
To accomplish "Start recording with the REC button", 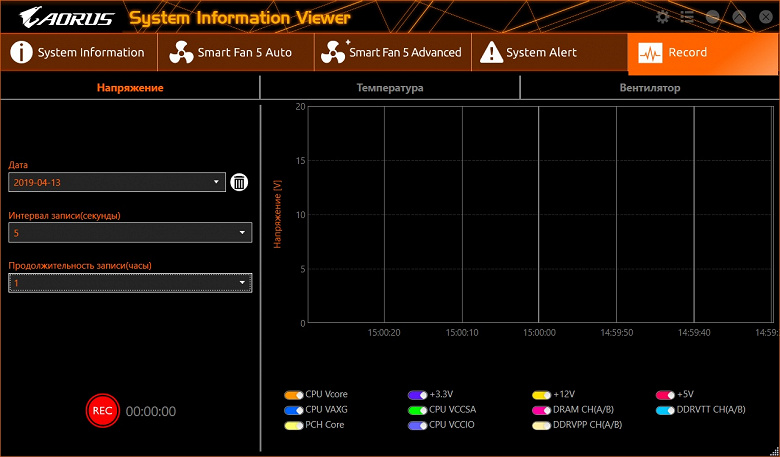I will (x=101, y=411).
